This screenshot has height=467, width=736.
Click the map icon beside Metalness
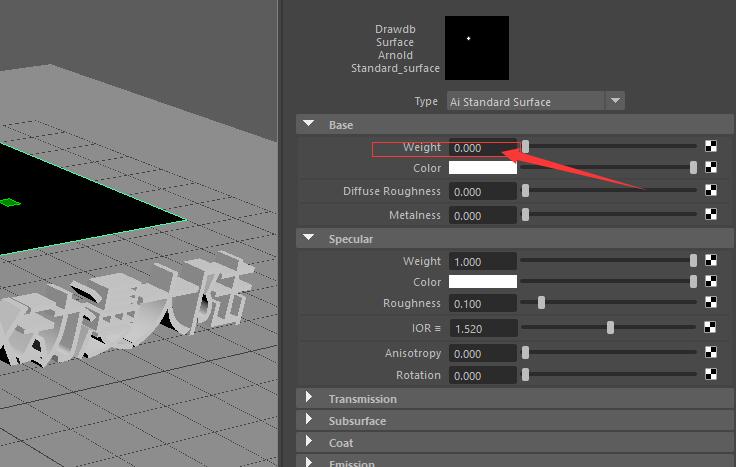click(711, 214)
